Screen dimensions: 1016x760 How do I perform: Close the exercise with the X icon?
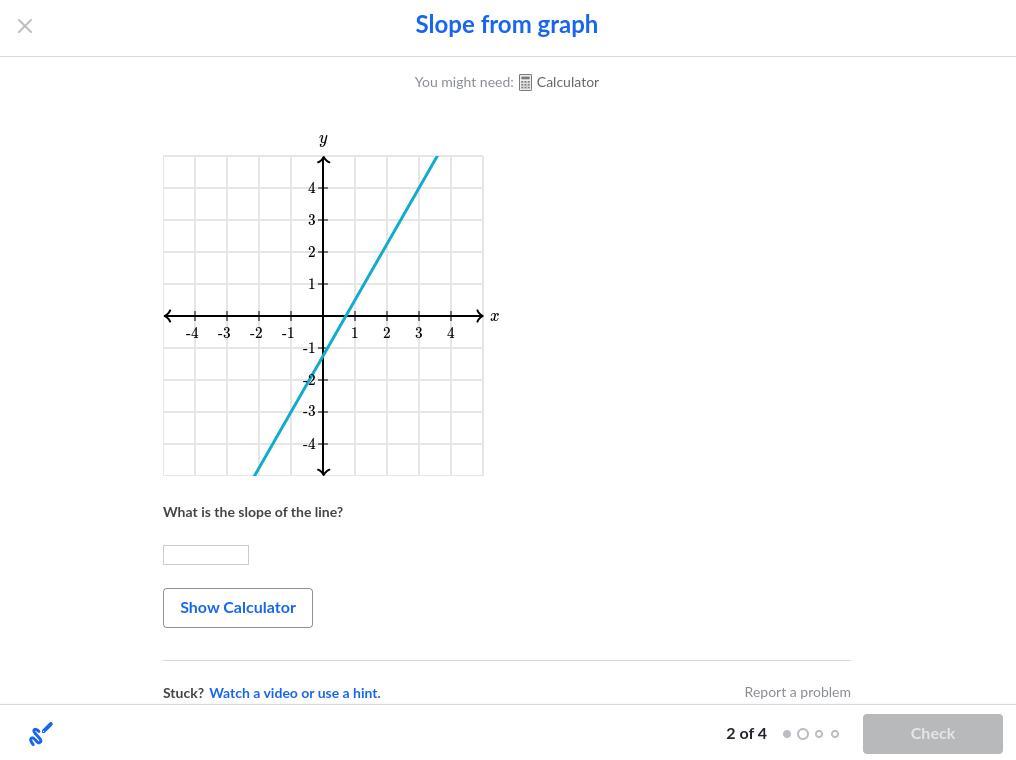(x=25, y=26)
